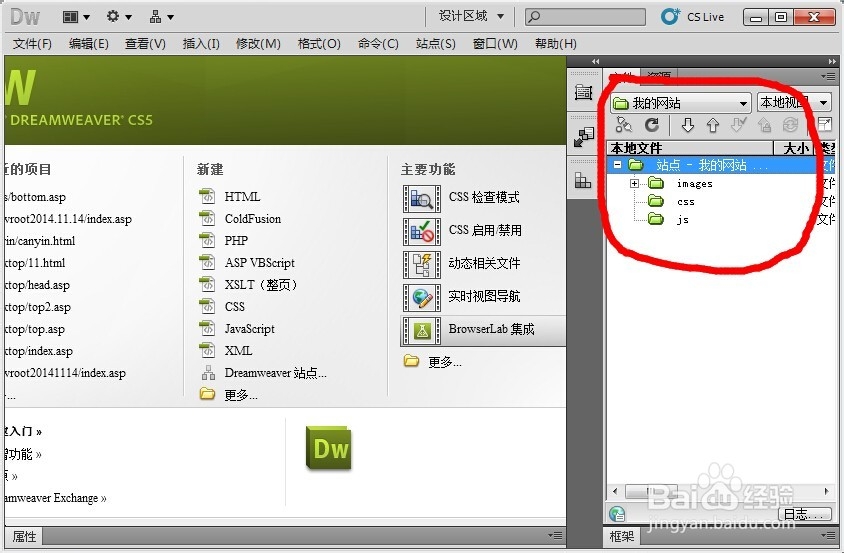This screenshot has height=553, width=844.
Task: Click the 实时视图导航 feature icon
Action: [421, 297]
